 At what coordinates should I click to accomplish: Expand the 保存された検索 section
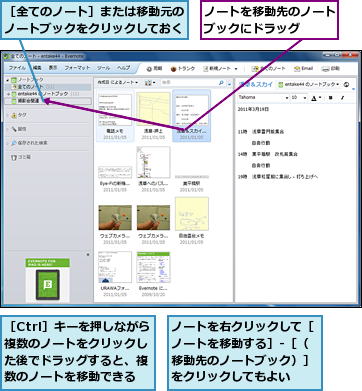(8, 143)
